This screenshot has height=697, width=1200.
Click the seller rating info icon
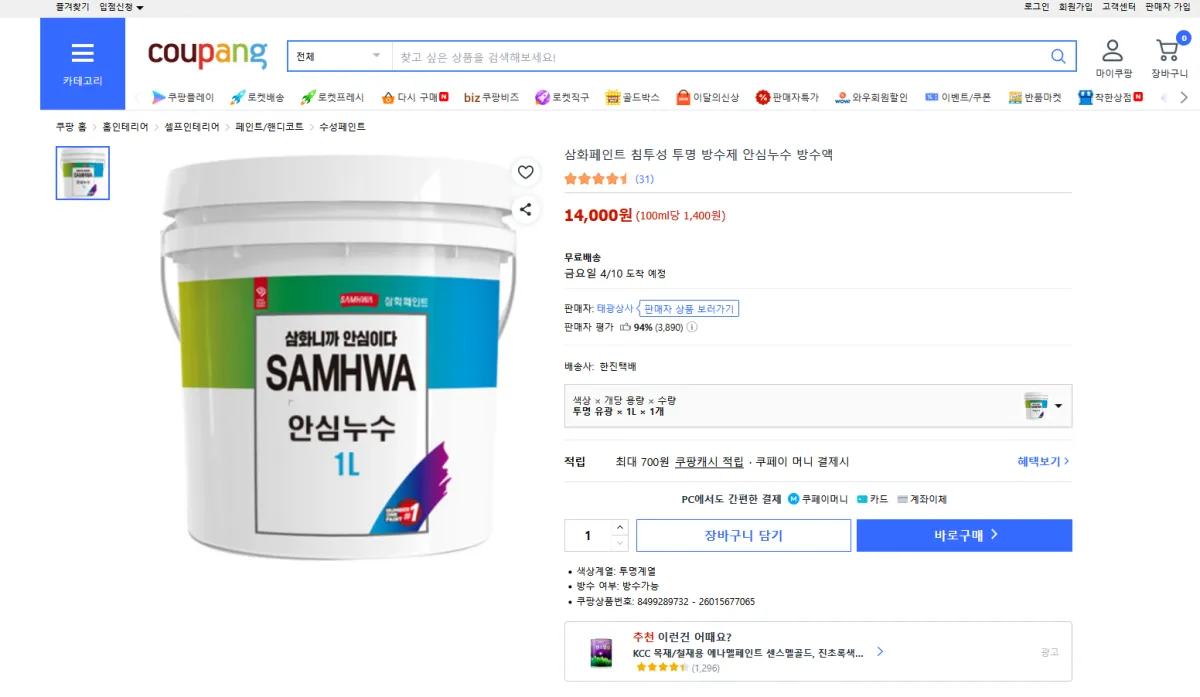click(692, 327)
